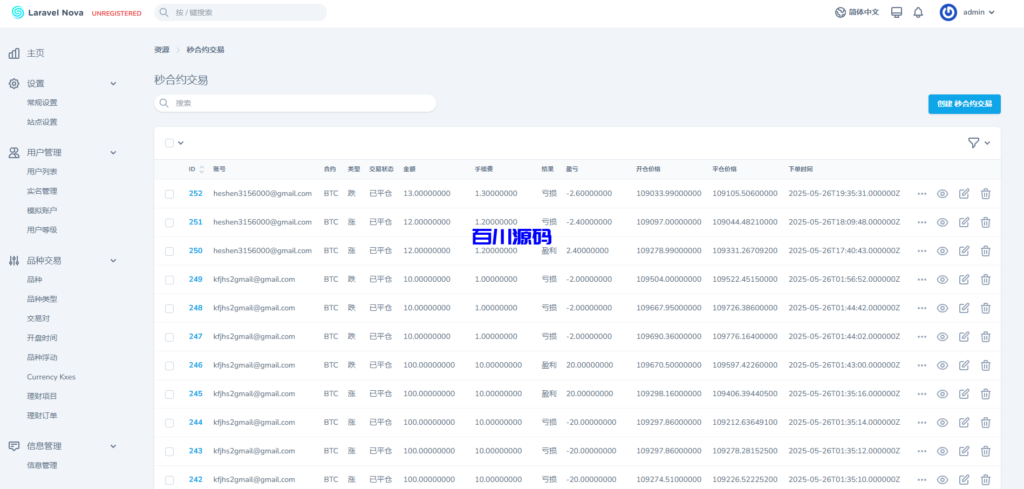
Task: Go to 理财订单 sidebar item
Action: coord(42,415)
